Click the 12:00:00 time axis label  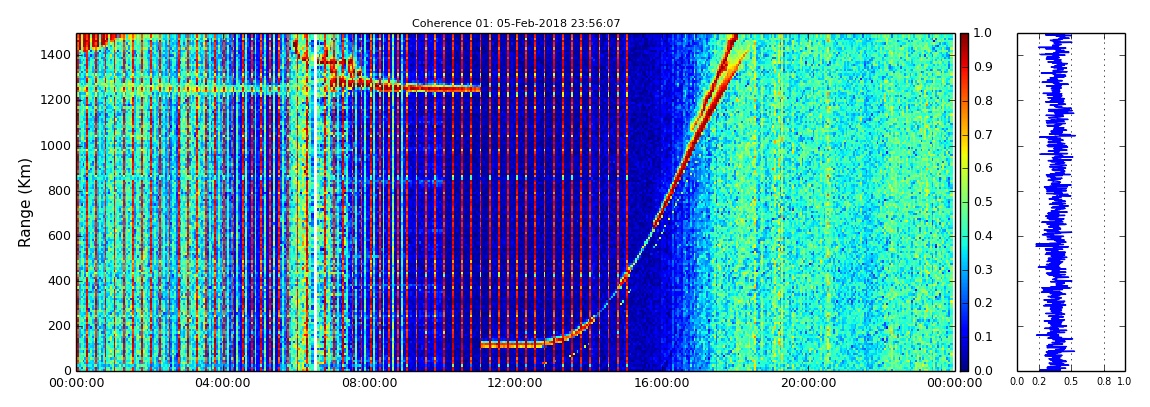tap(516, 383)
